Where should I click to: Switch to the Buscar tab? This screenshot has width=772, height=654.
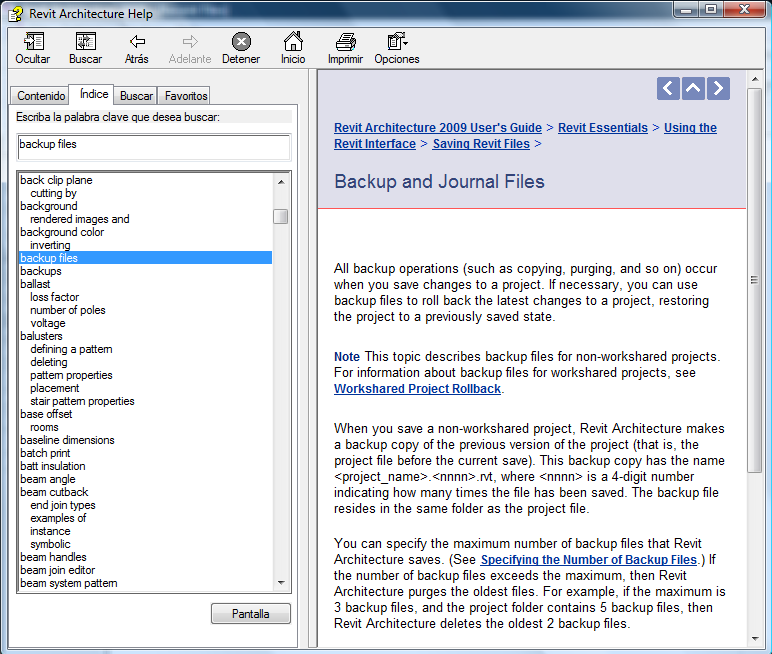(x=136, y=96)
